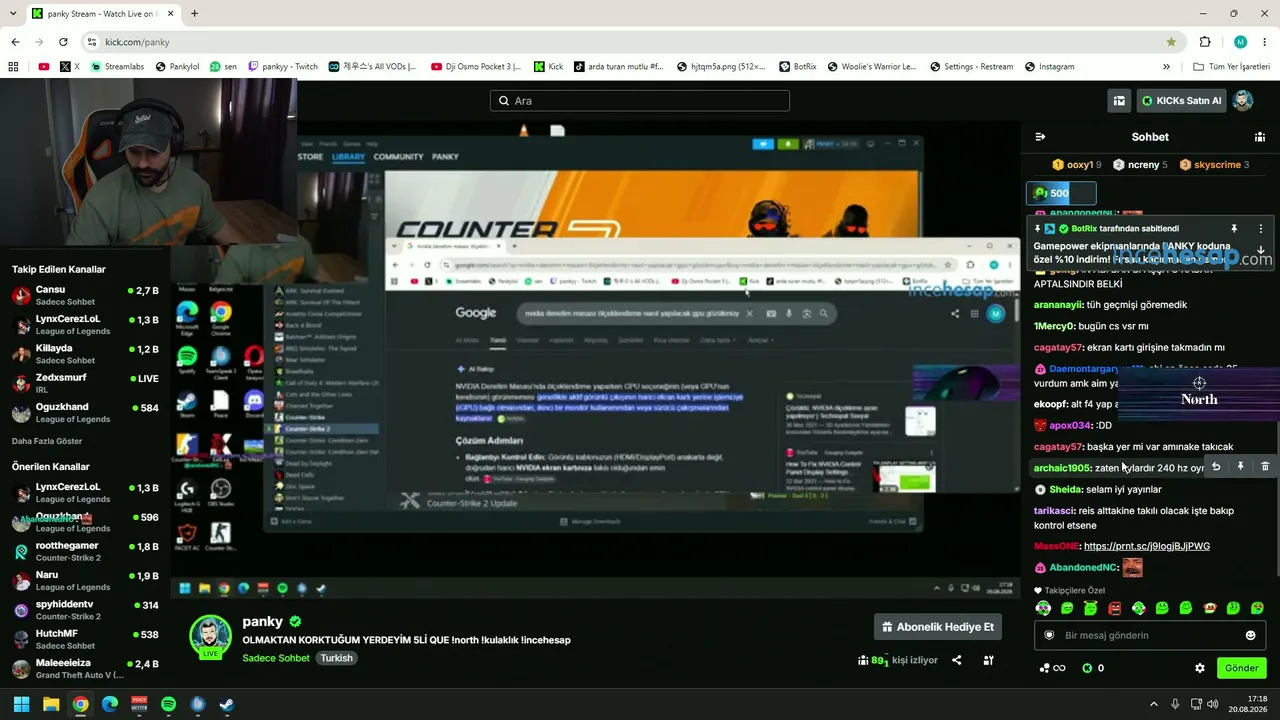Pin archaic1905's chat message

tap(1241, 467)
